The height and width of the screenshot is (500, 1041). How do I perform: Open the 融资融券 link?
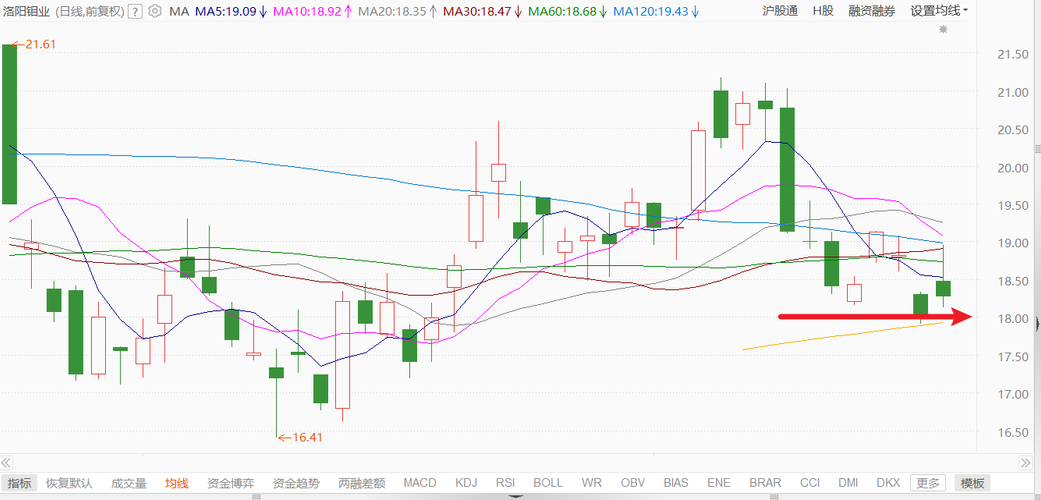pos(871,11)
